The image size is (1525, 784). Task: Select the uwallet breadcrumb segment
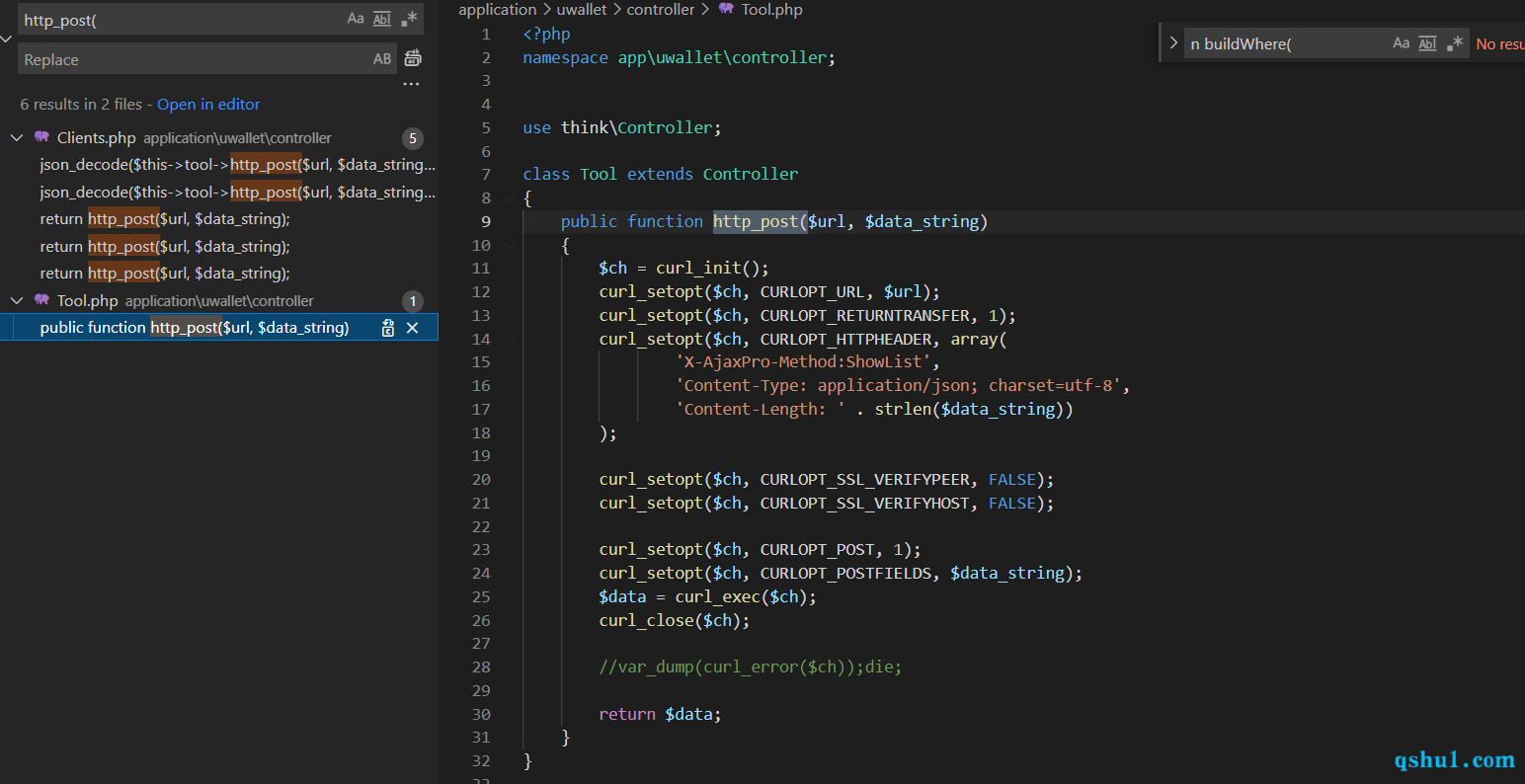[582, 9]
